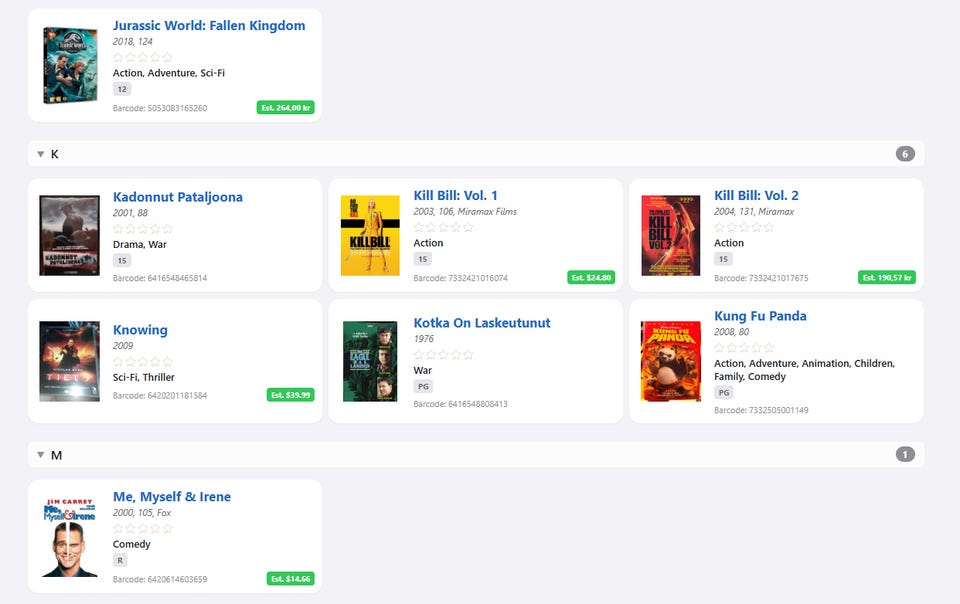Rate Me, Myself & Irene three stars
The width and height of the screenshot is (960, 604).
pos(143,529)
